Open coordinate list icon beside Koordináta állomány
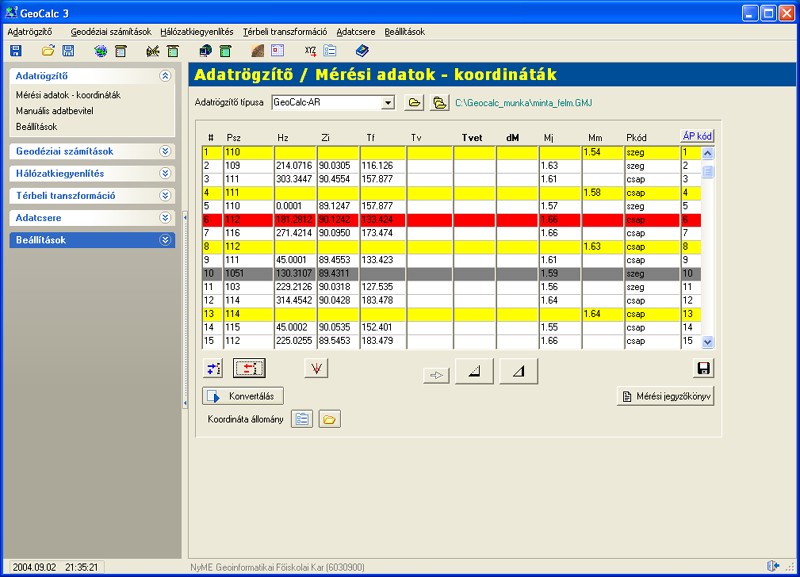Image resolution: width=800 pixels, height=577 pixels. pos(302,419)
